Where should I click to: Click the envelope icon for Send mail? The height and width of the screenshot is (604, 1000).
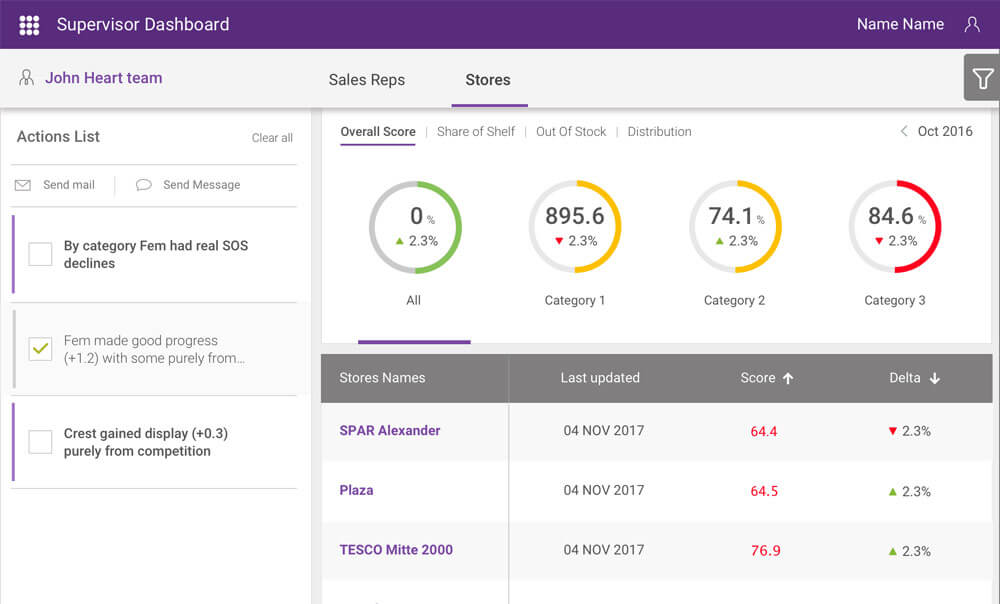(22, 185)
